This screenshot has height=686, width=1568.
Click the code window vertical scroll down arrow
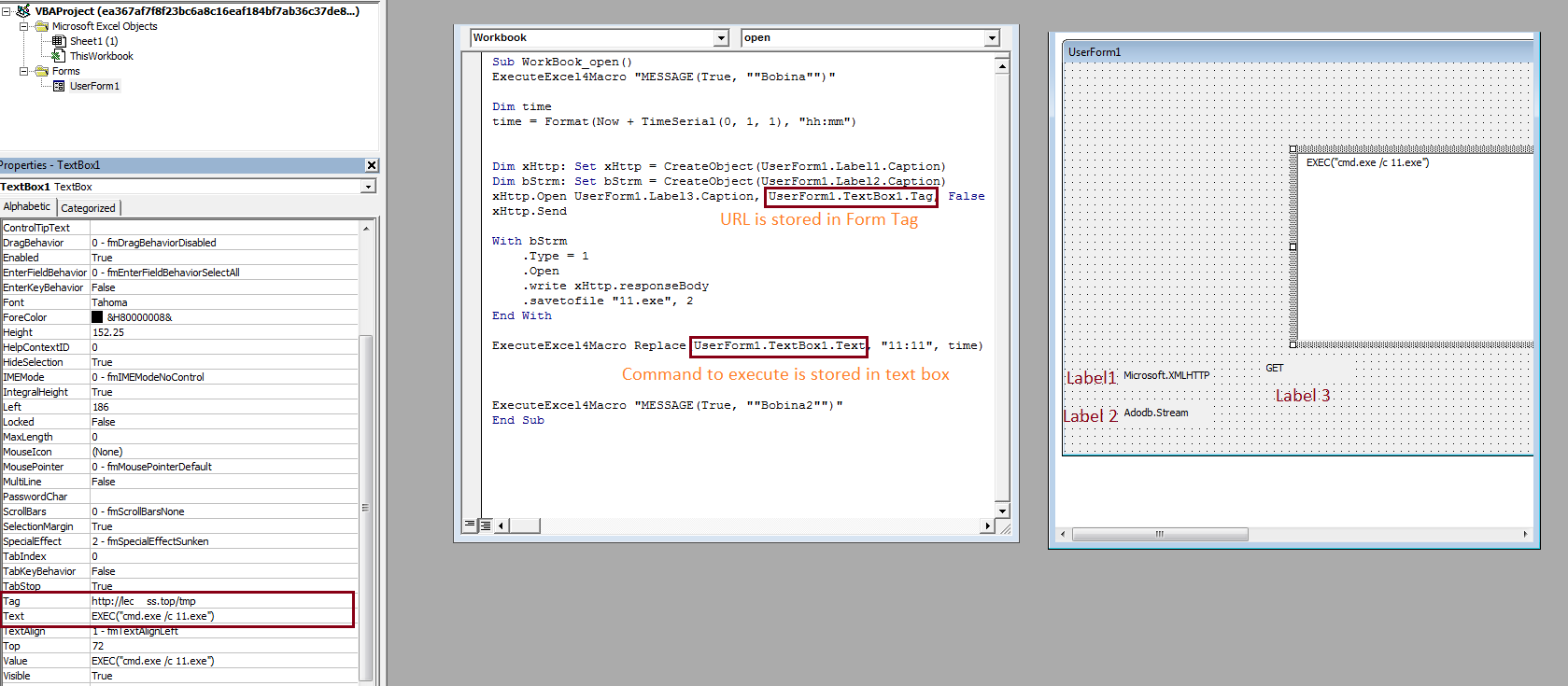(x=1002, y=511)
